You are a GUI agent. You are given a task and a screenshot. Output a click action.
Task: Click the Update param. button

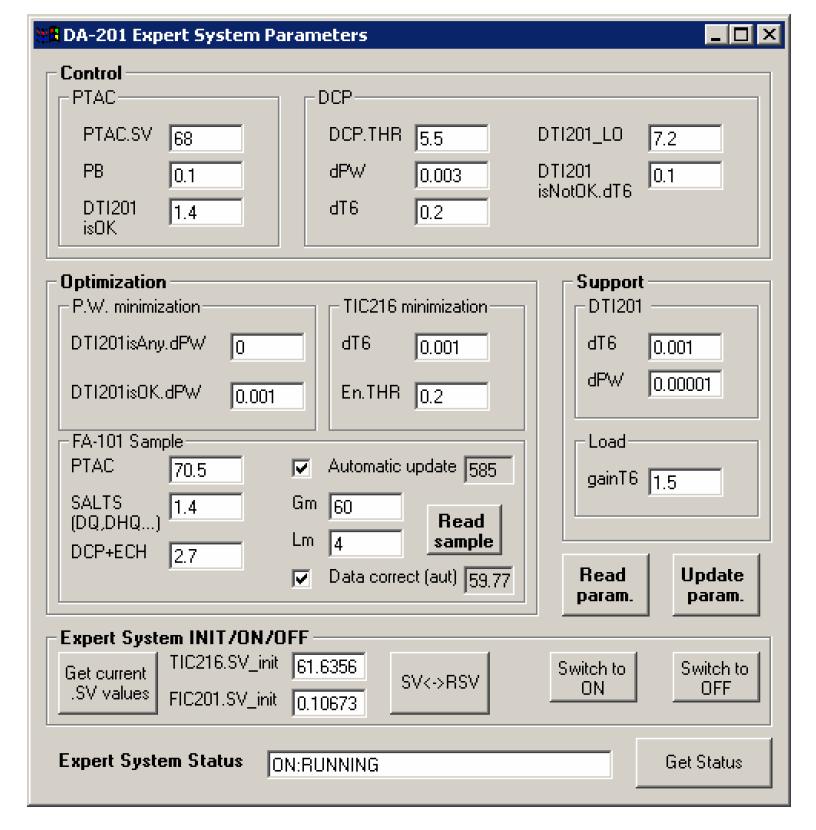[715, 585]
